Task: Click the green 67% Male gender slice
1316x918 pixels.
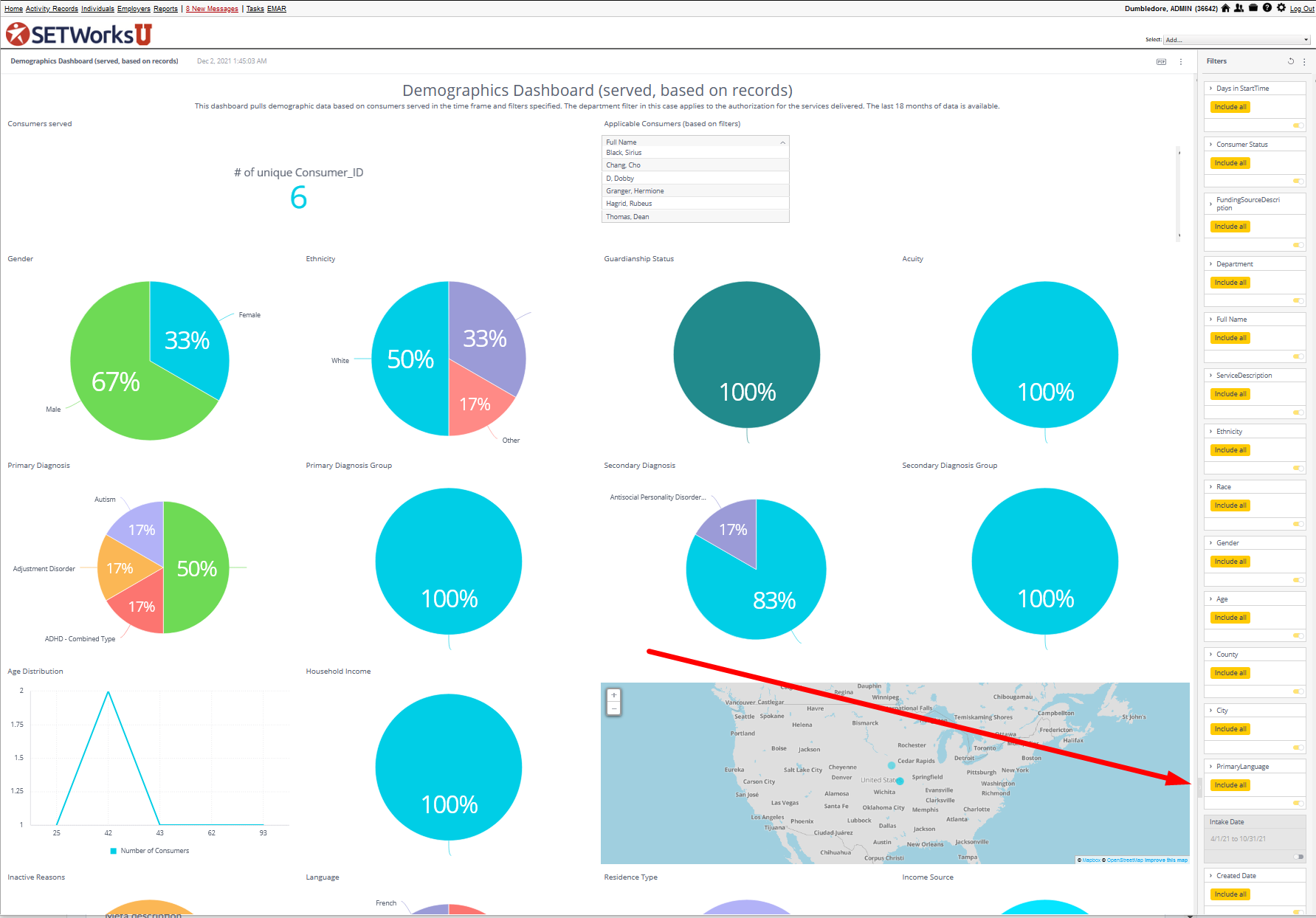Action: [114, 380]
